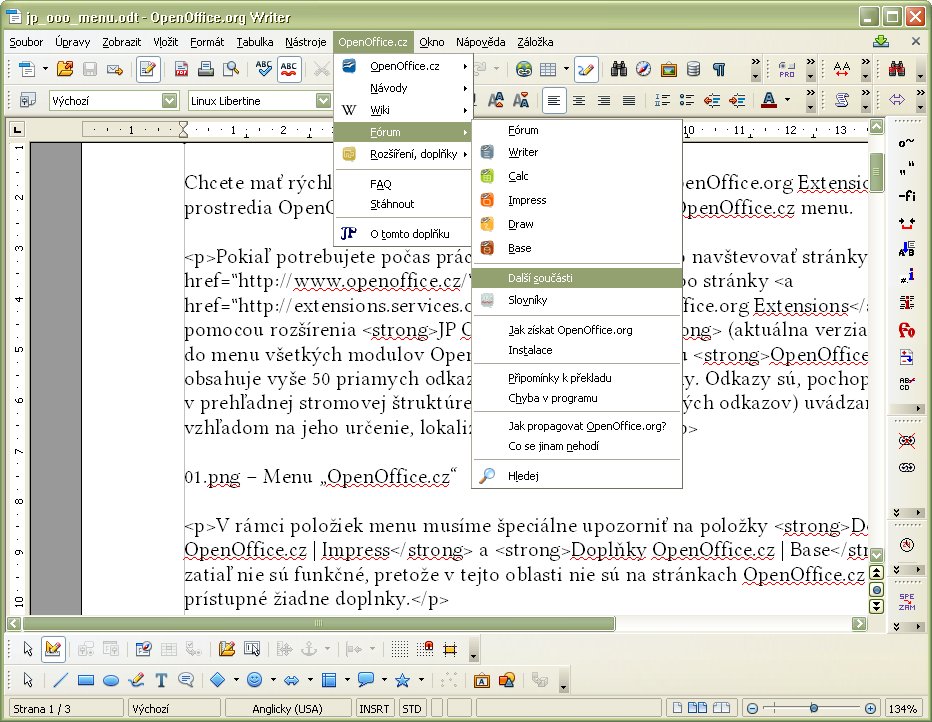Click Zoom In plus button
Viewport: 932px width, 722px height.
[x=870, y=709]
